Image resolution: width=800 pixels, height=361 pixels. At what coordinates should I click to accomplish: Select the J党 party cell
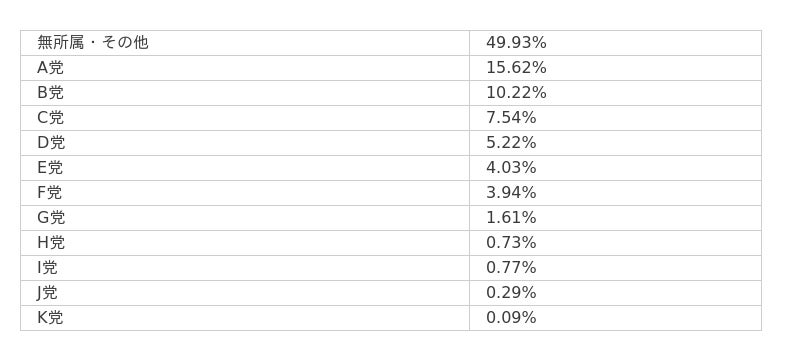pyautogui.click(x=245, y=293)
